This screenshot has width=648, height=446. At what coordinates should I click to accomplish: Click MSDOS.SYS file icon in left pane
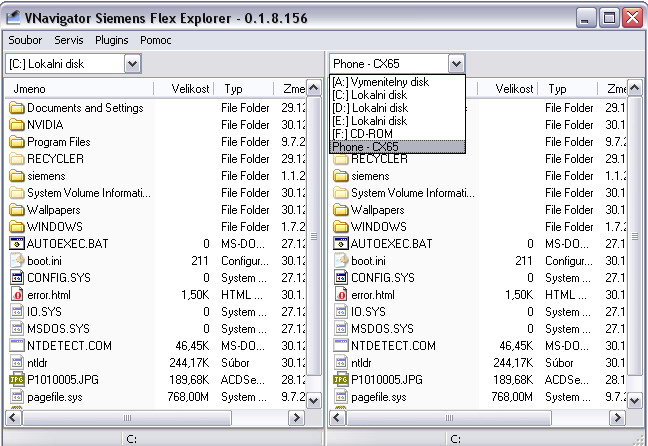pyautogui.click(x=17, y=329)
